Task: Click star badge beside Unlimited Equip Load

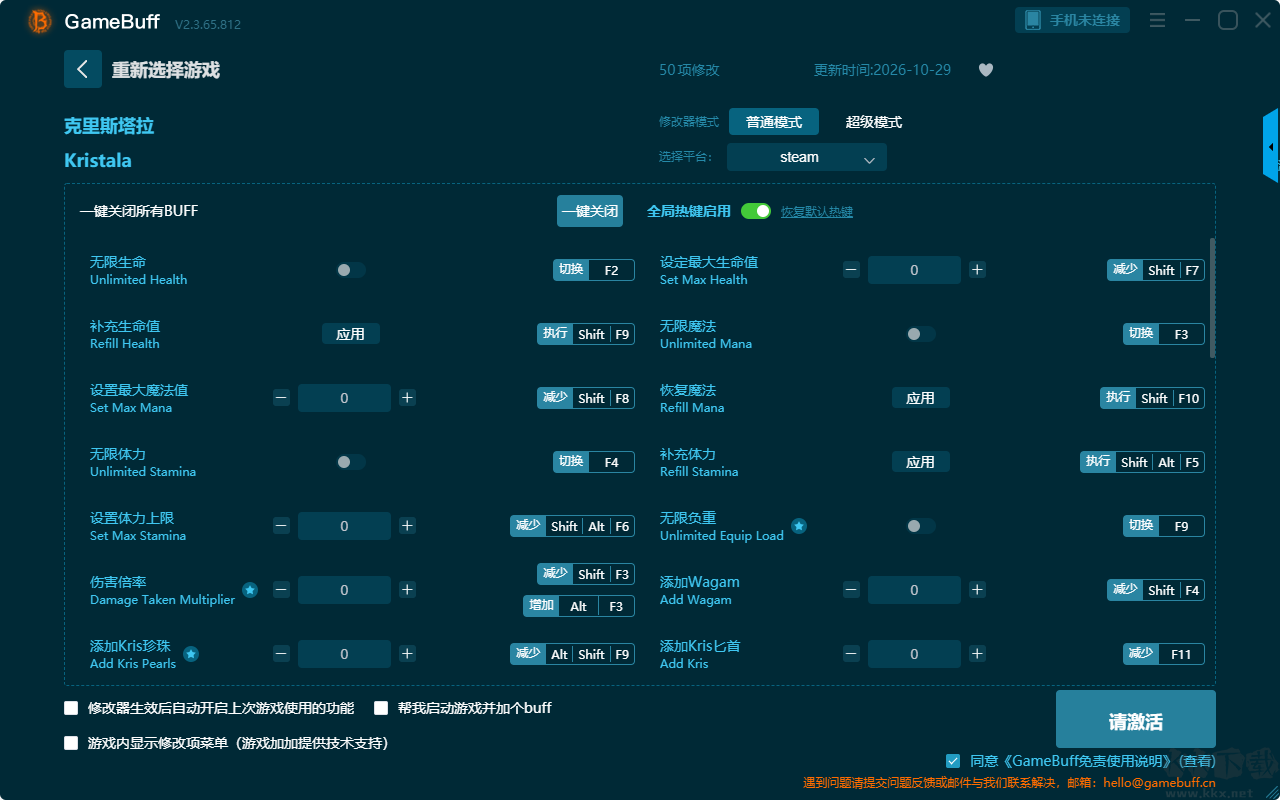Action: click(799, 526)
